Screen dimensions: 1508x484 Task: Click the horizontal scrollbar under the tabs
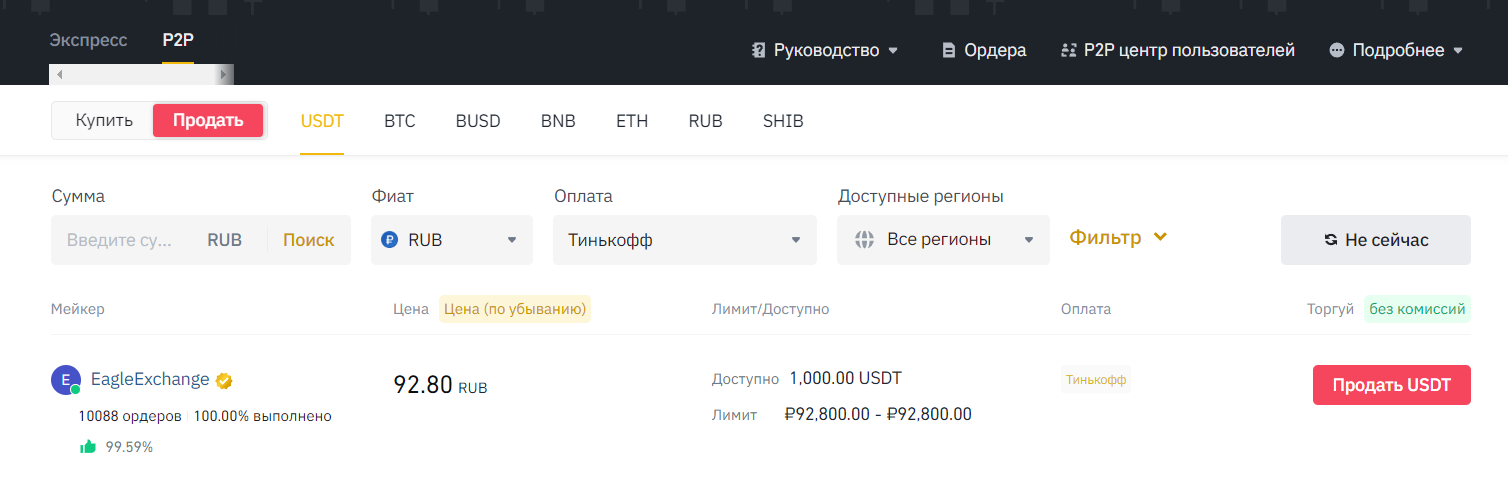[141, 75]
